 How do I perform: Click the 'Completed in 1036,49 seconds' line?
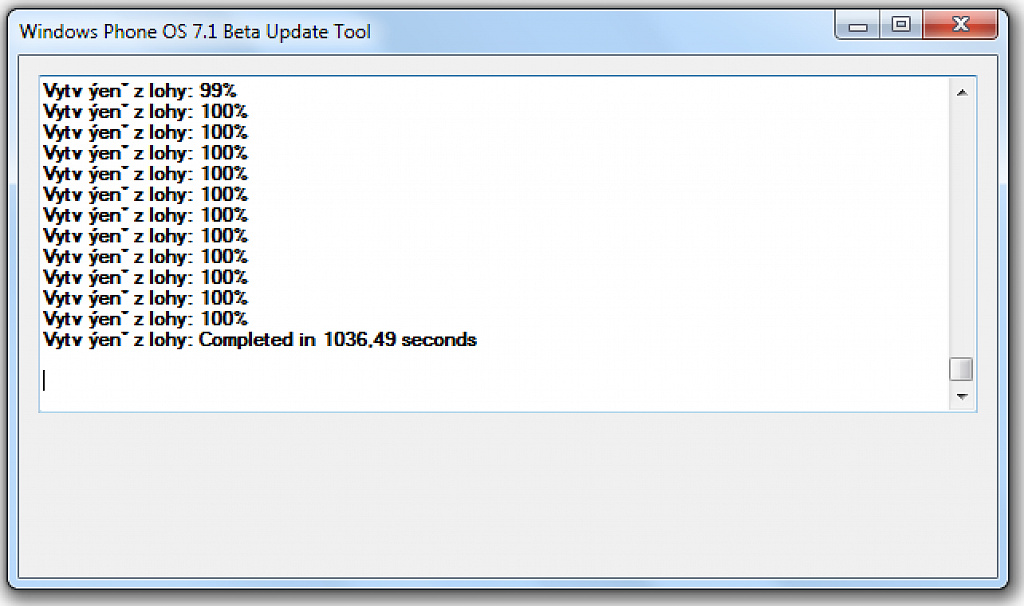point(260,340)
